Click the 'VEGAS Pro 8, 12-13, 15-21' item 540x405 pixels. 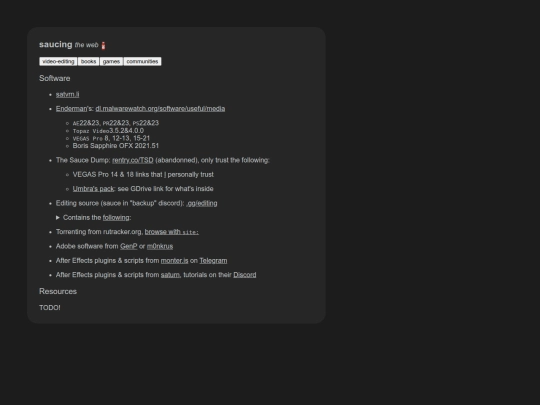[111, 138]
